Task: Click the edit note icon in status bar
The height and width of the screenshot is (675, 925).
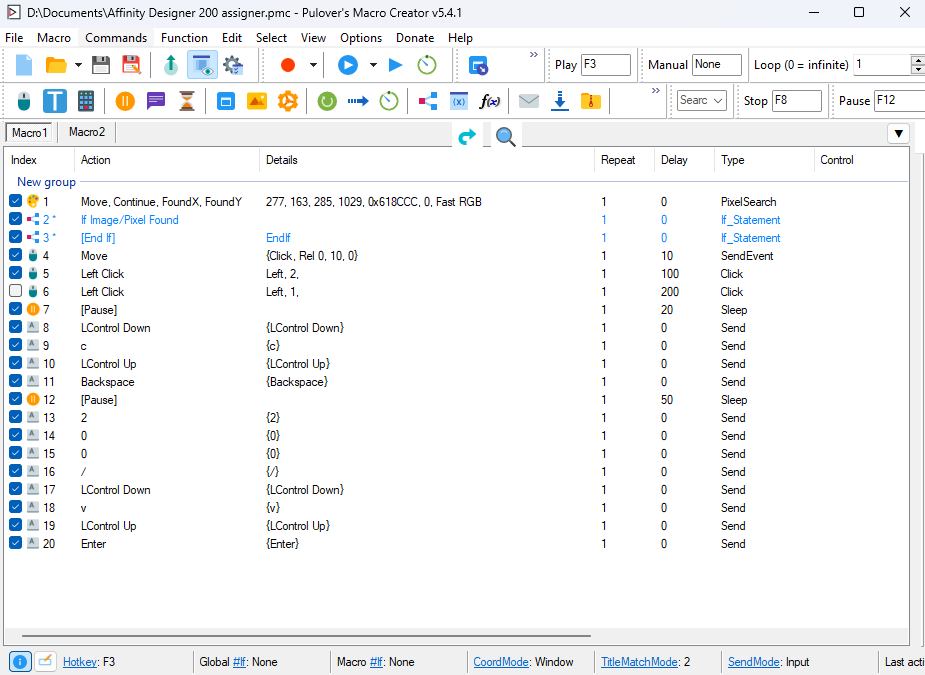Action: pyautogui.click(x=45, y=661)
